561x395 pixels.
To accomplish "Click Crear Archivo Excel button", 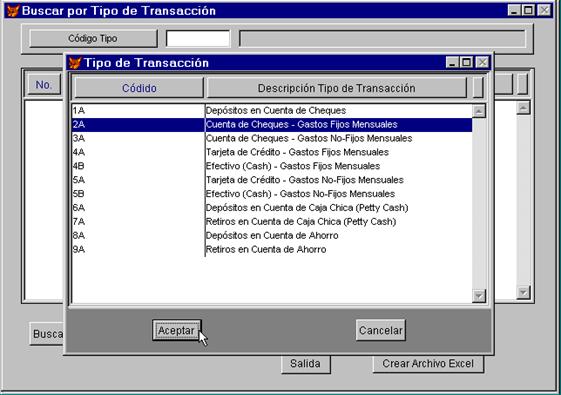I will coord(428,364).
